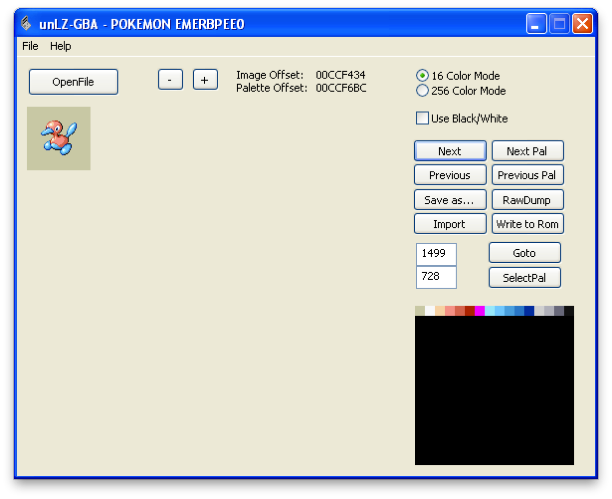612x499 pixels.
Task: Pick the peach palette swatch
Action: [x=439, y=311]
